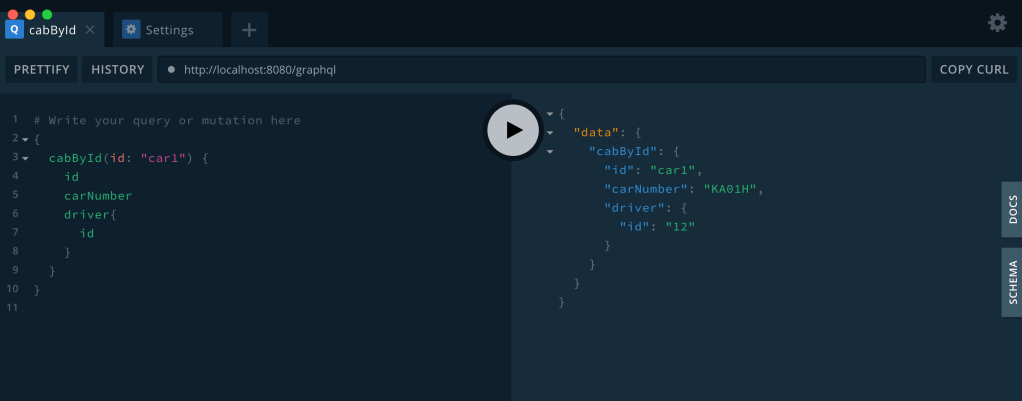Click the gear icon on Settings tab
1022x401 pixels.
pyautogui.click(x=131, y=30)
